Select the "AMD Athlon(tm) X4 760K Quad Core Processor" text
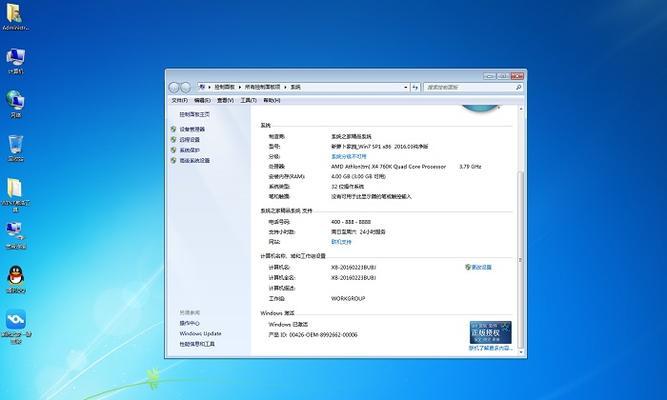Viewport: 667px width, 400px height. tap(388, 167)
